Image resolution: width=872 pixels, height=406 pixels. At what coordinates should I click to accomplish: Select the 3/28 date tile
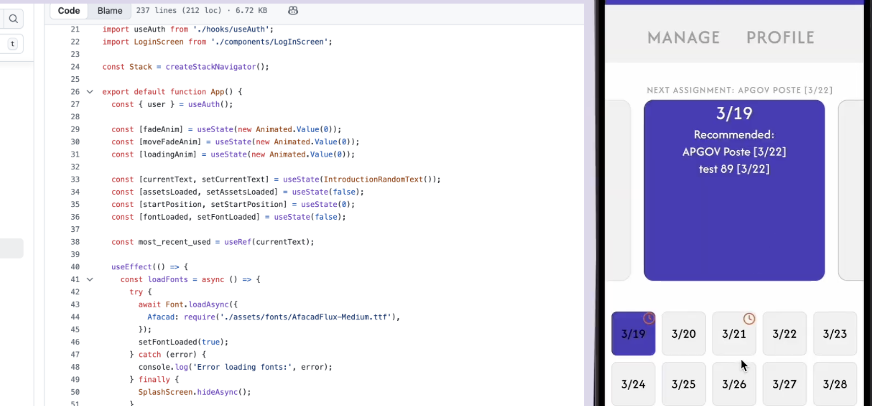(x=835, y=384)
